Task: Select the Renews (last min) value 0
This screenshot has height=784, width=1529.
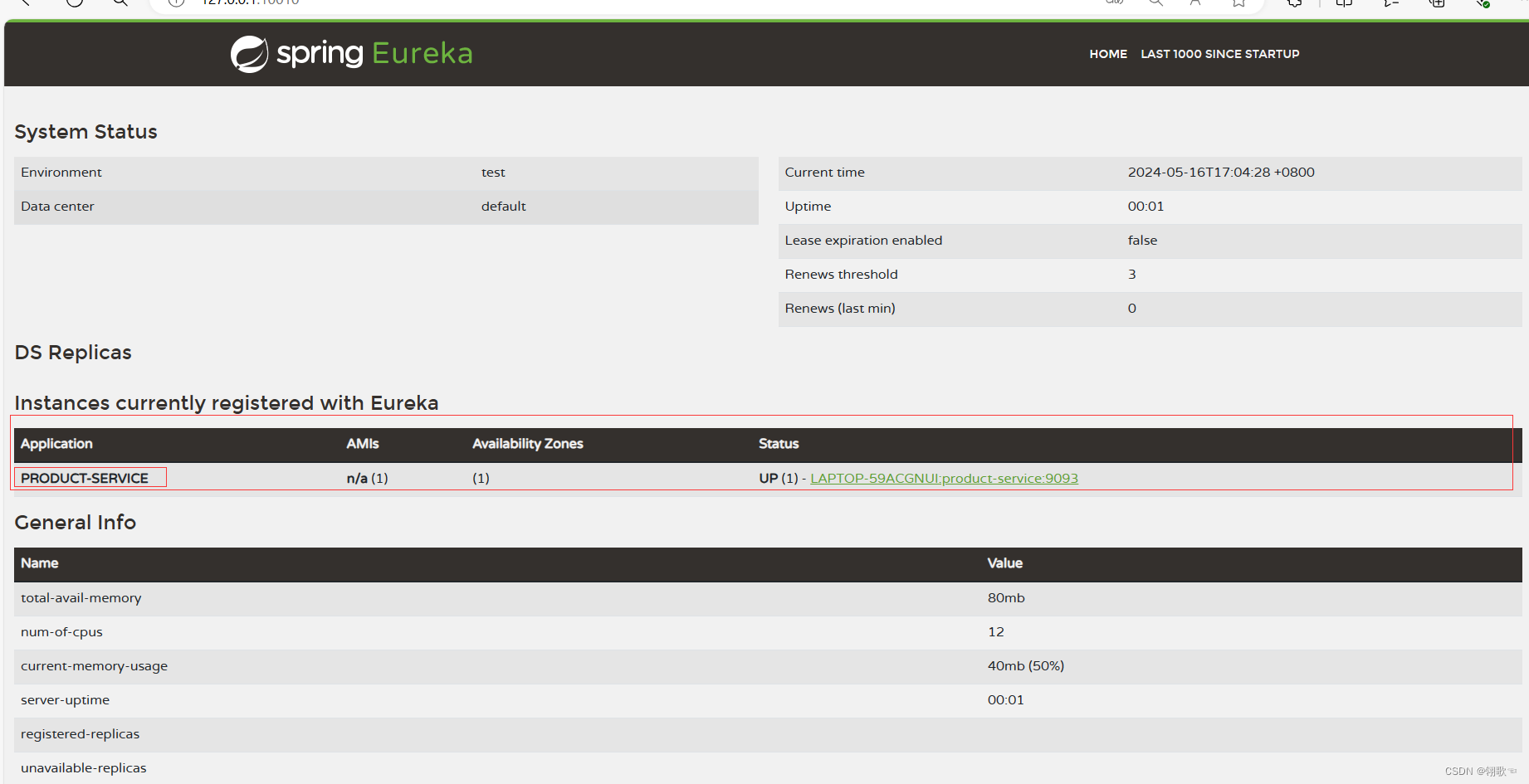Action: click(1131, 309)
